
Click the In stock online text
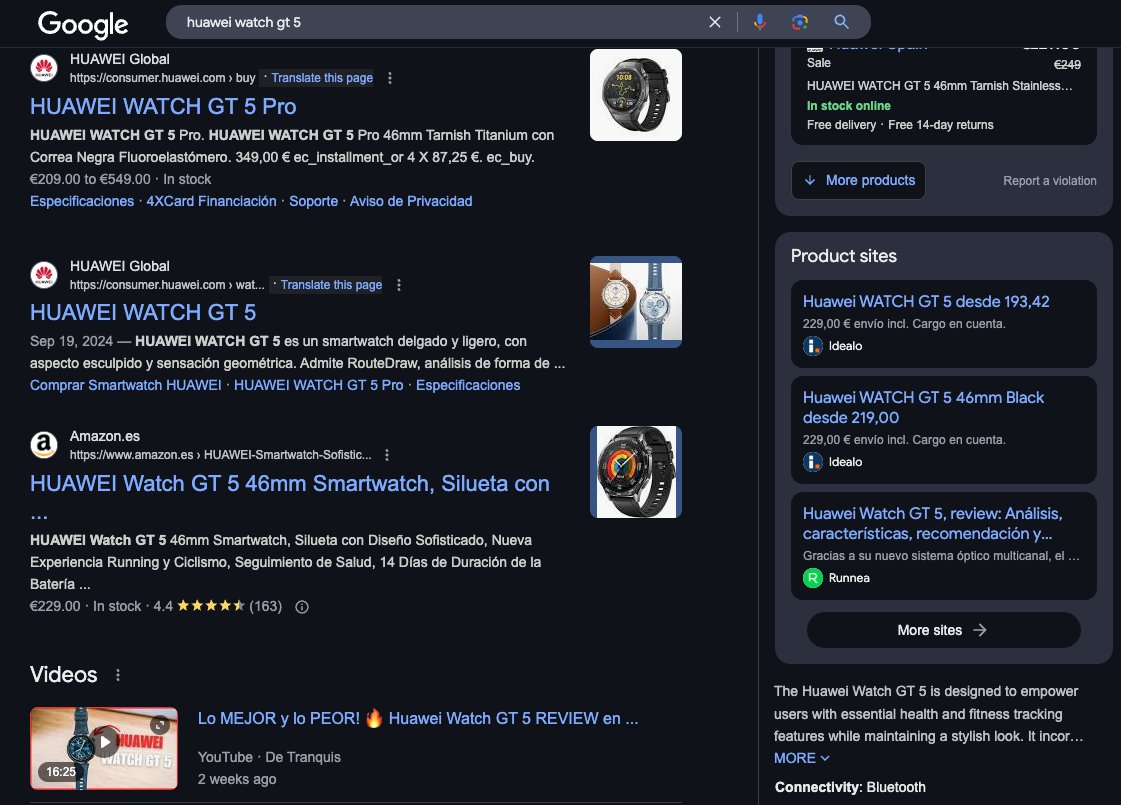[x=849, y=106]
